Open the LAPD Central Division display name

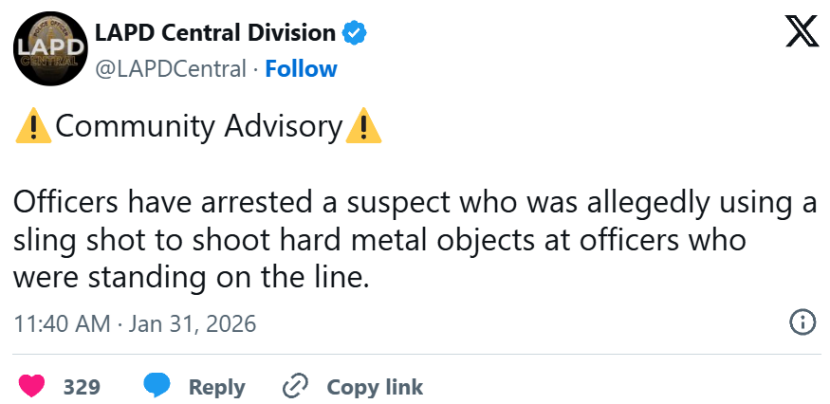click(215, 33)
